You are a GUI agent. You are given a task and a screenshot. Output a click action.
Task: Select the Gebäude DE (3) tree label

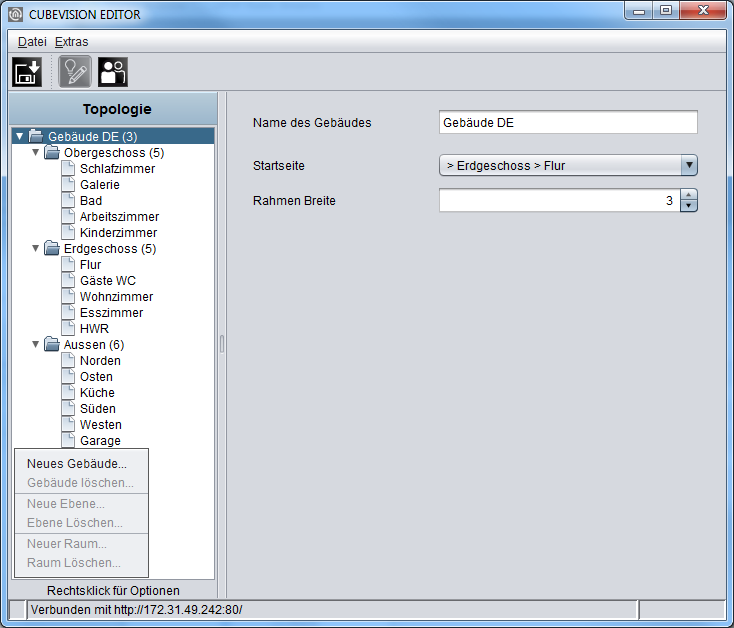[x=93, y=137]
